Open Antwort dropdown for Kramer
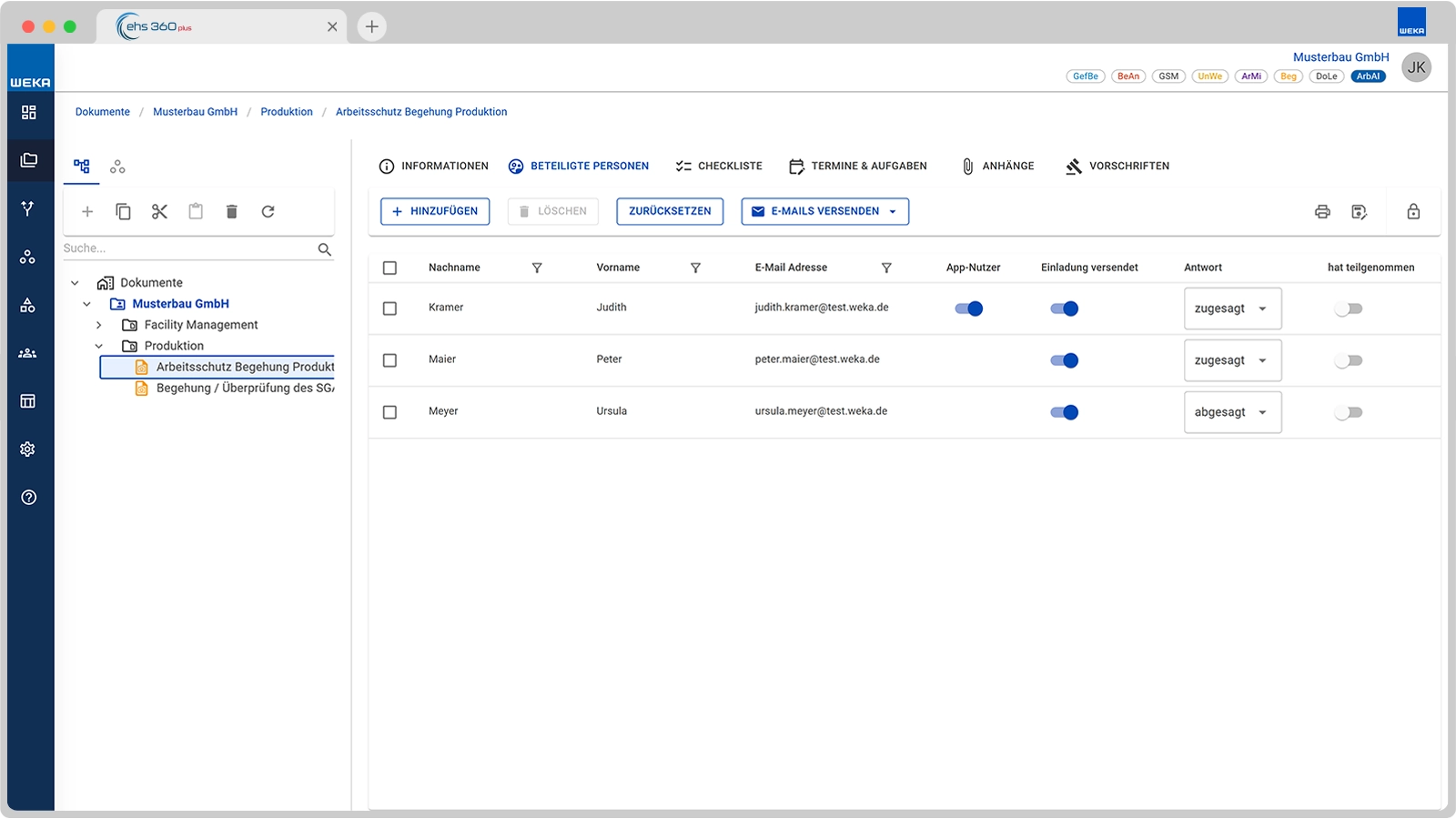 tap(1232, 308)
